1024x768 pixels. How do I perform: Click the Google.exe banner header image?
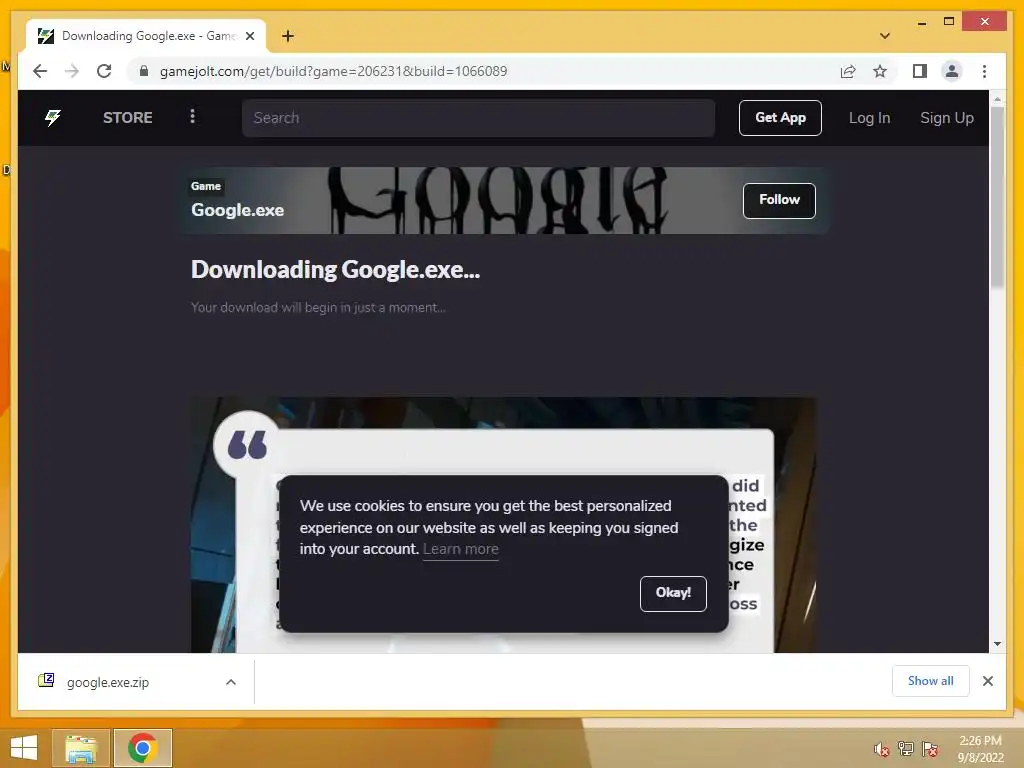[x=503, y=200]
